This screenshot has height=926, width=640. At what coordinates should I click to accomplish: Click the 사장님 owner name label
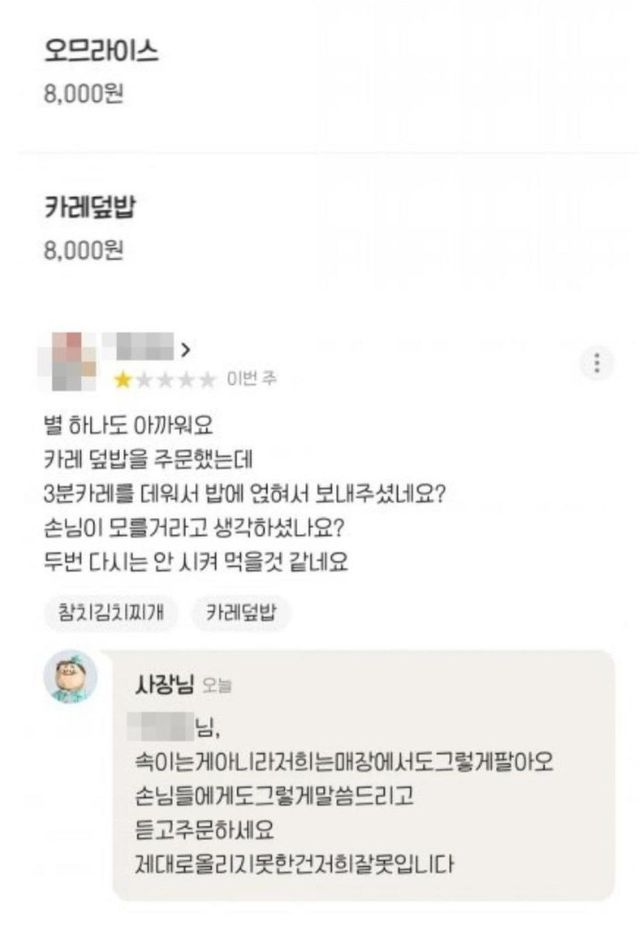(164, 684)
